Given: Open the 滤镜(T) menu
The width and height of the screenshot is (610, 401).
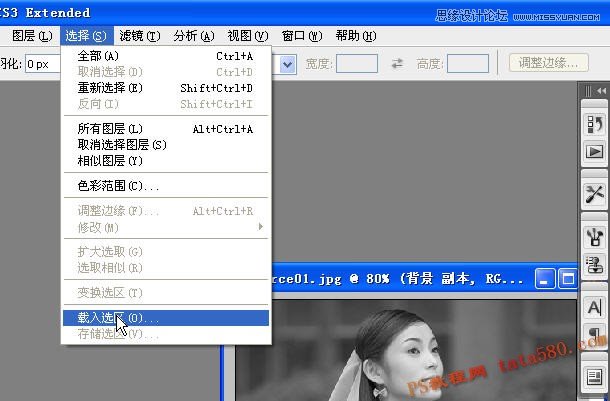Looking at the screenshot, I should coord(140,36).
